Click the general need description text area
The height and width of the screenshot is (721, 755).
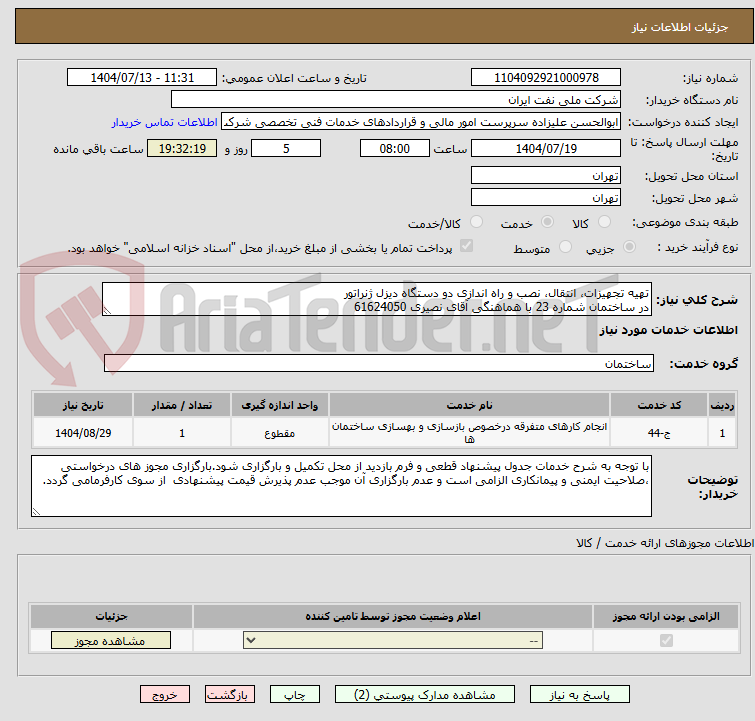point(377,300)
